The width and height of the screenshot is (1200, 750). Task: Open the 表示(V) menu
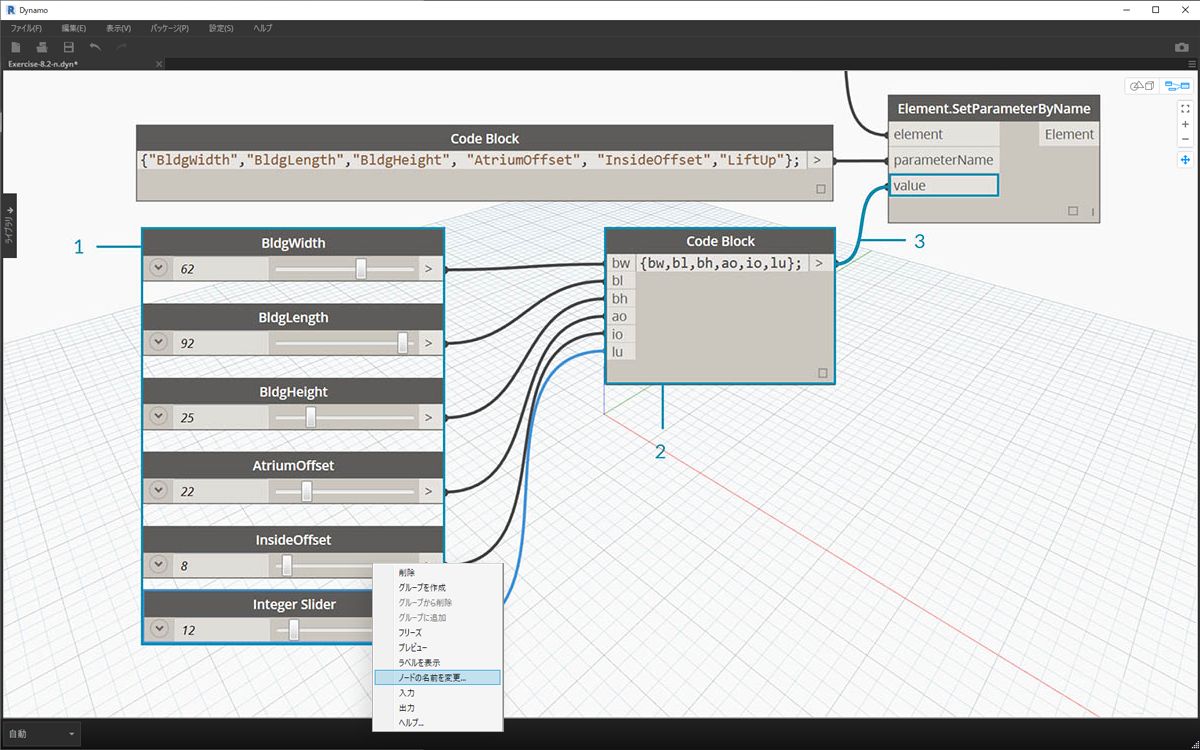tap(118, 28)
